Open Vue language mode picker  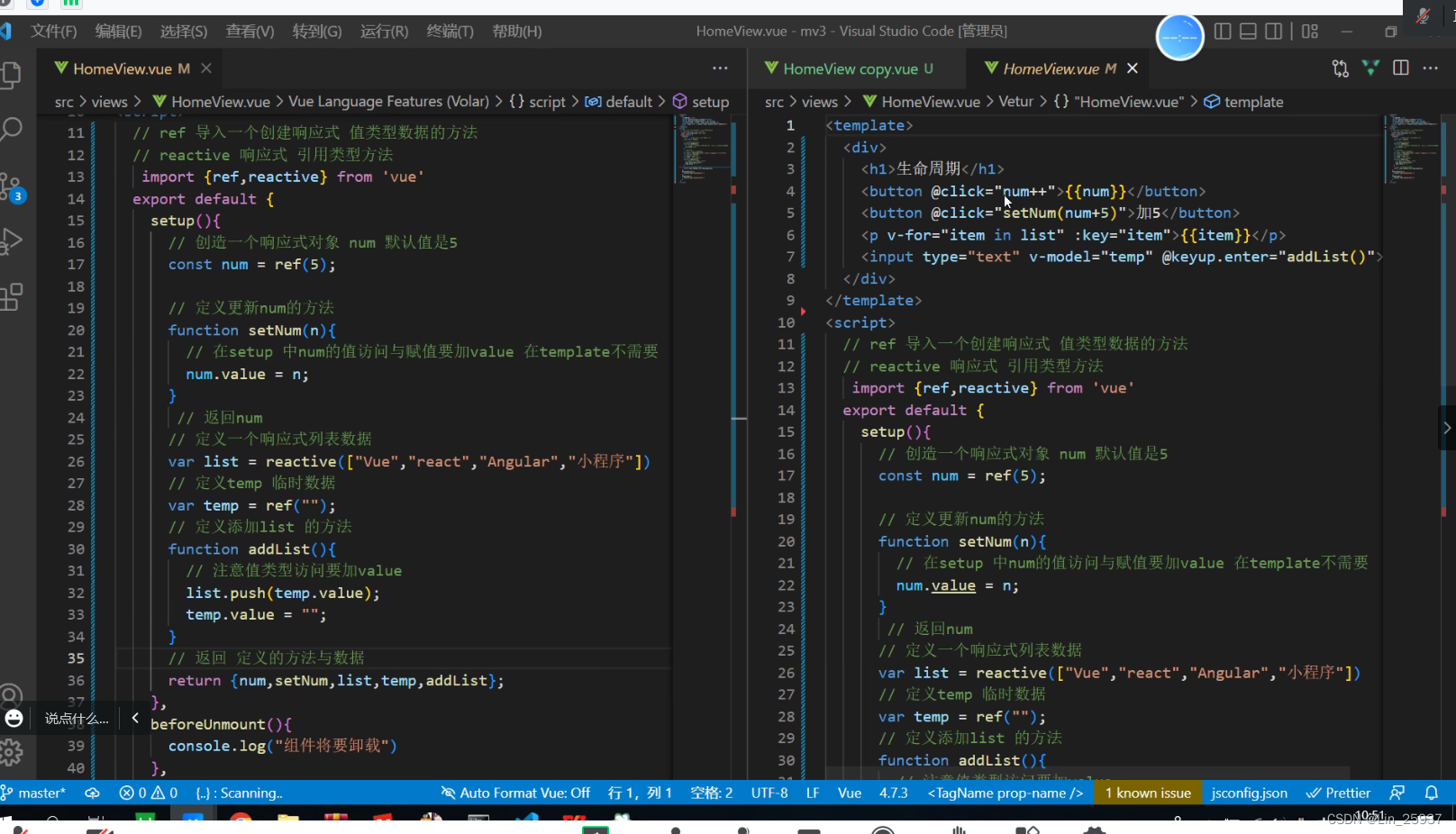[850, 793]
